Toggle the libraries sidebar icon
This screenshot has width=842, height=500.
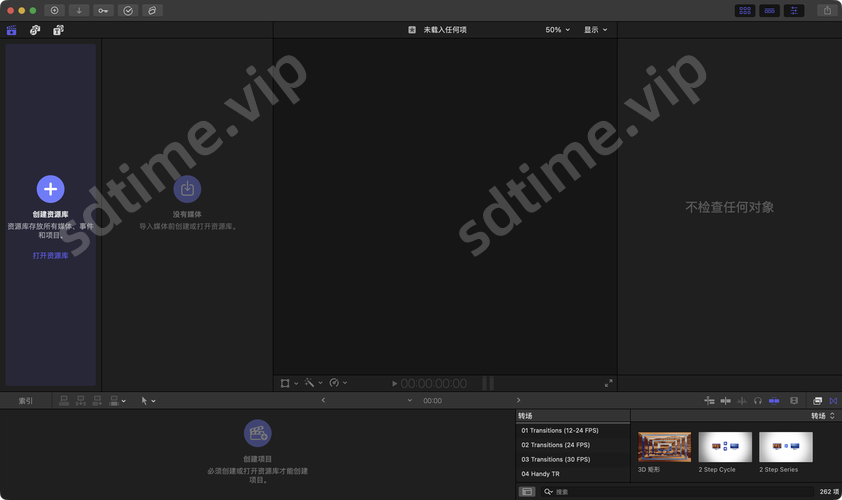coord(12,30)
